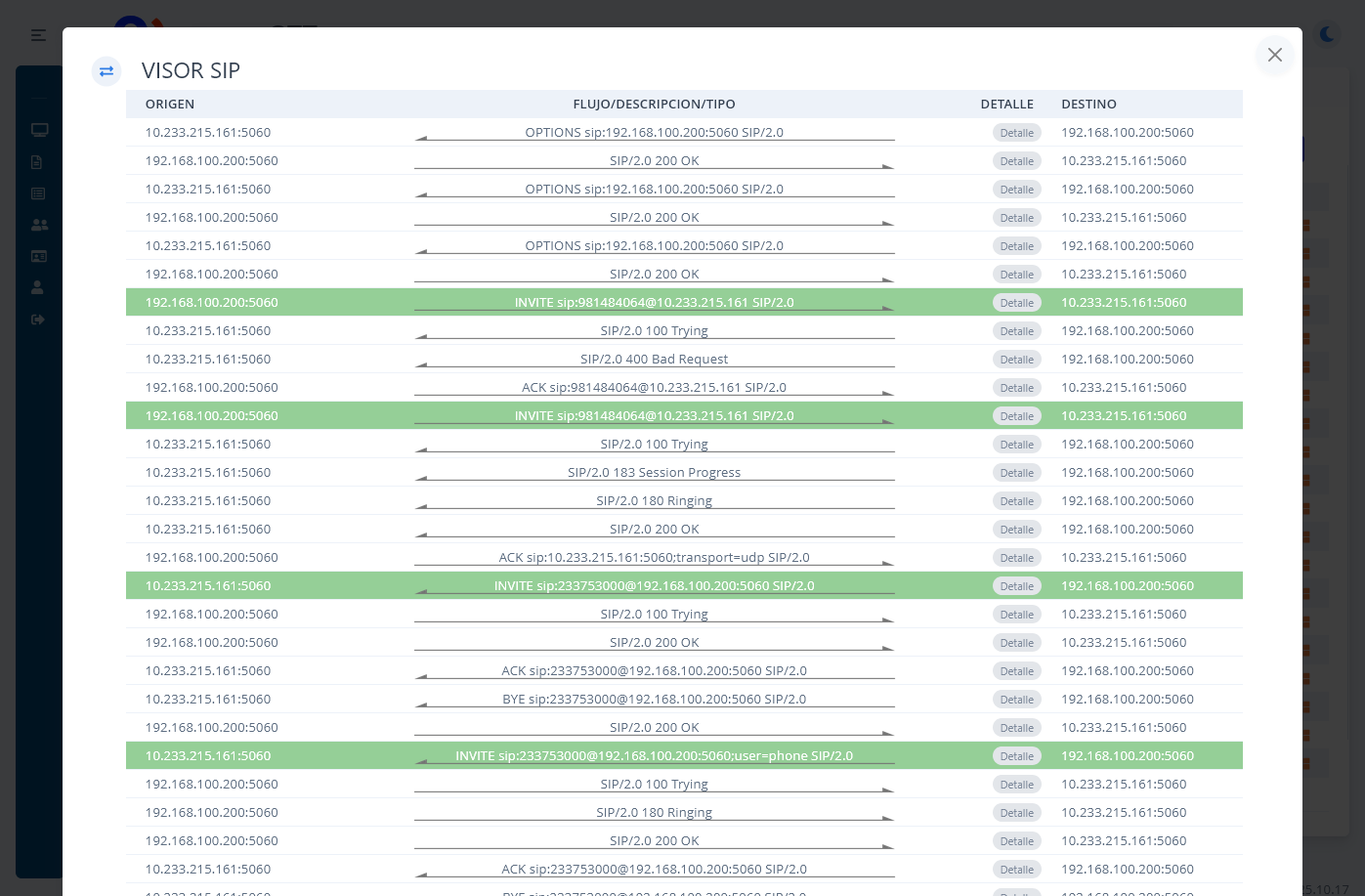Open the document icon in the sidebar
The image size is (1365, 896).
[37, 162]
